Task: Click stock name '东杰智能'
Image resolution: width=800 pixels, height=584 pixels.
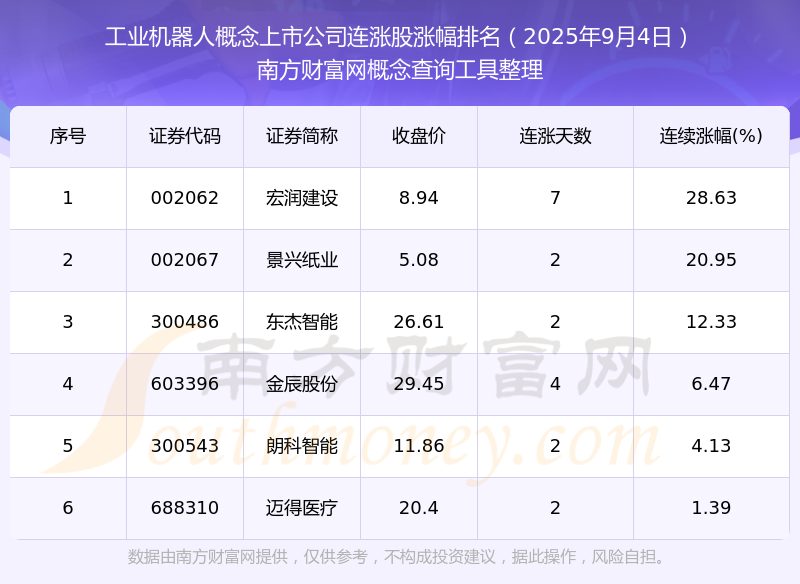Action: [302, 322]
